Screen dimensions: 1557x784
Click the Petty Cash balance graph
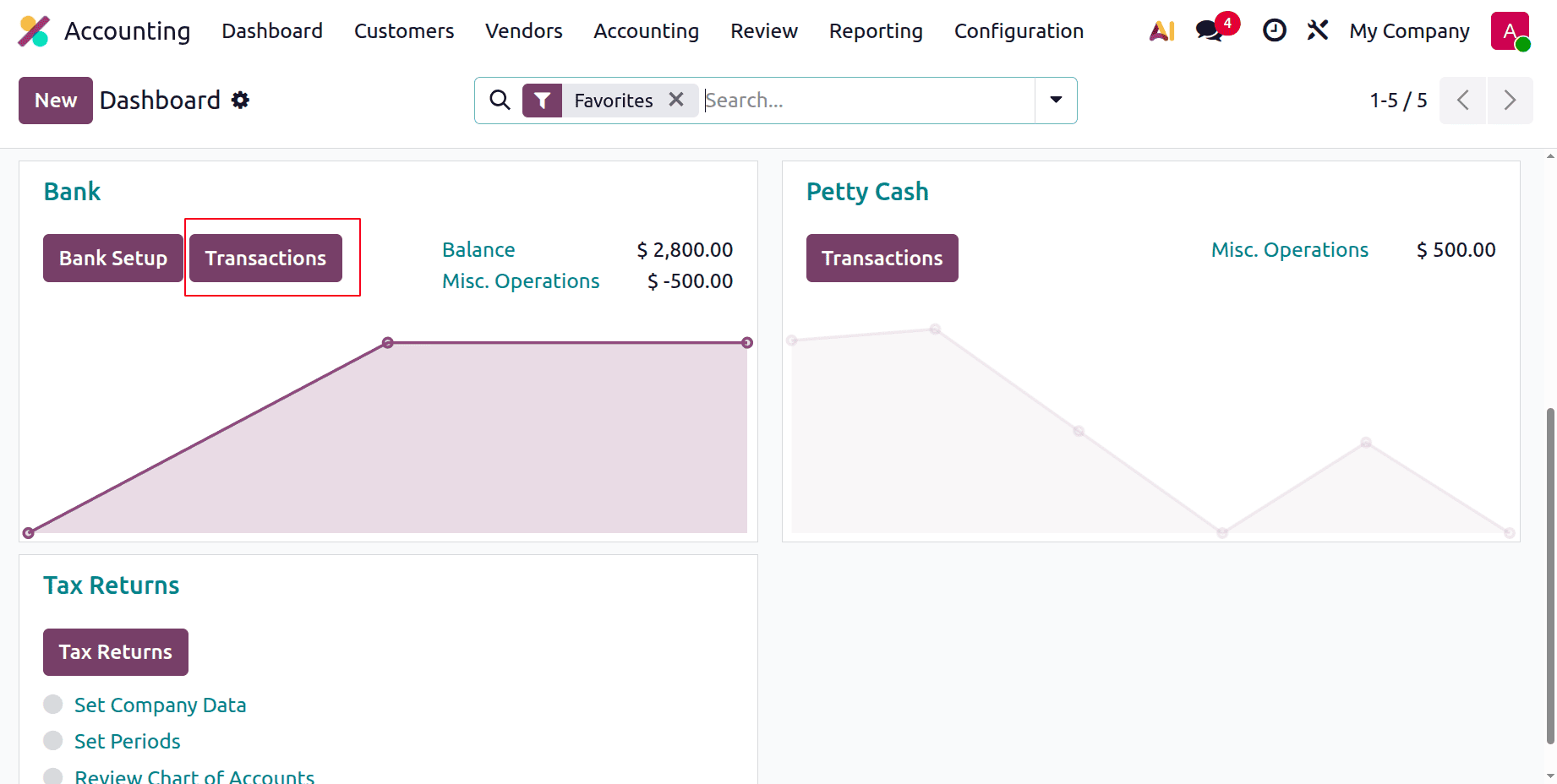tap(1150, 429)
